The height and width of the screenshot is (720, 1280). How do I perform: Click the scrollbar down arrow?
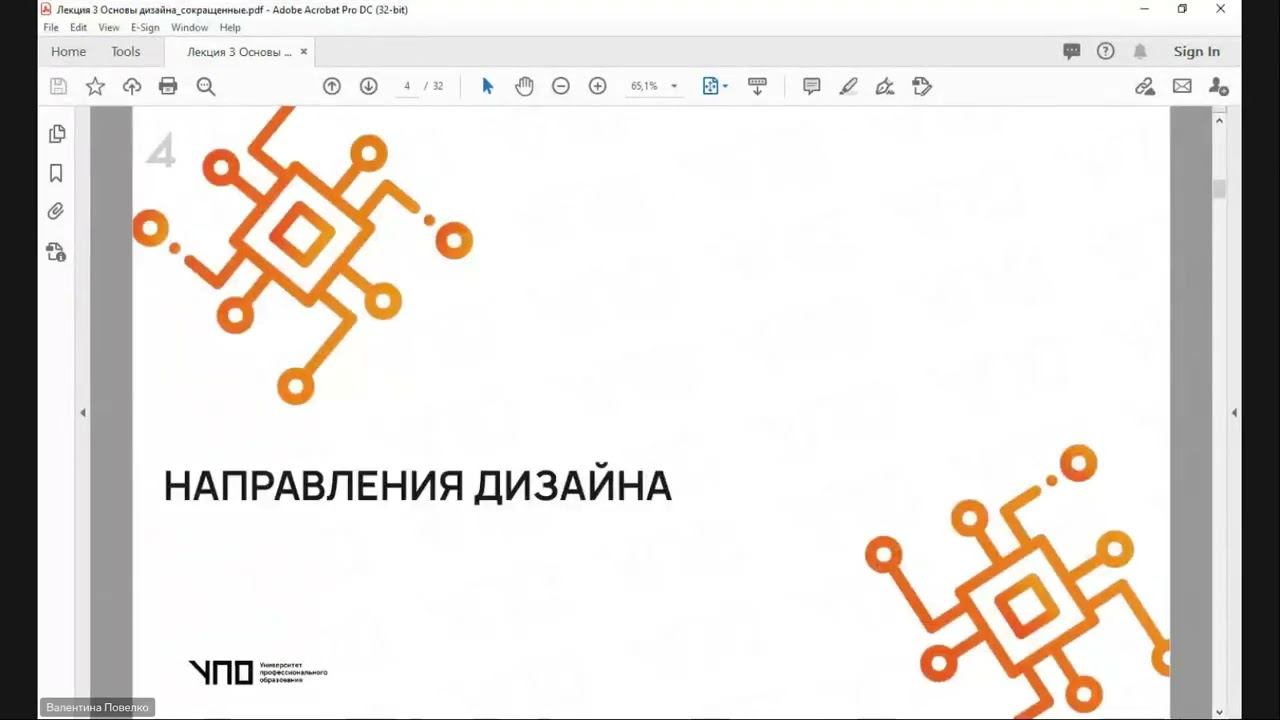(1219, 711)
